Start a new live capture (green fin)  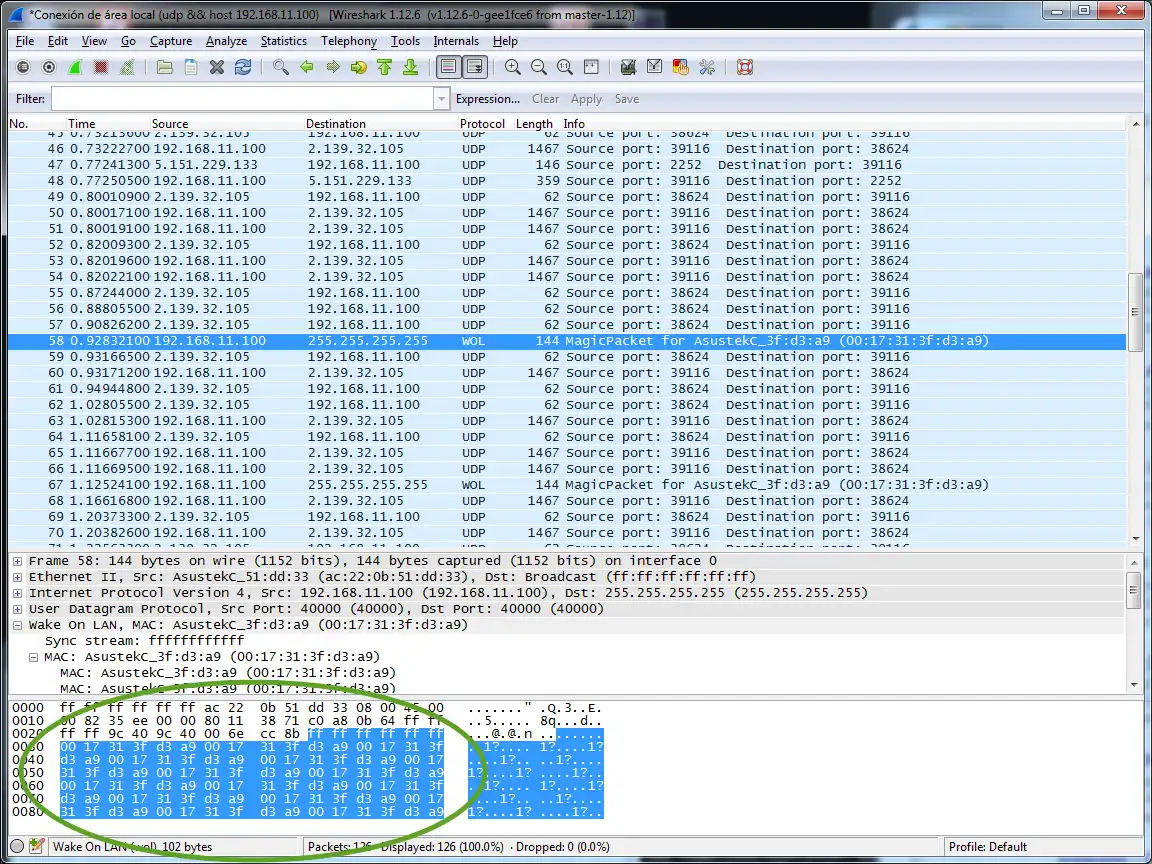[75, 68]
